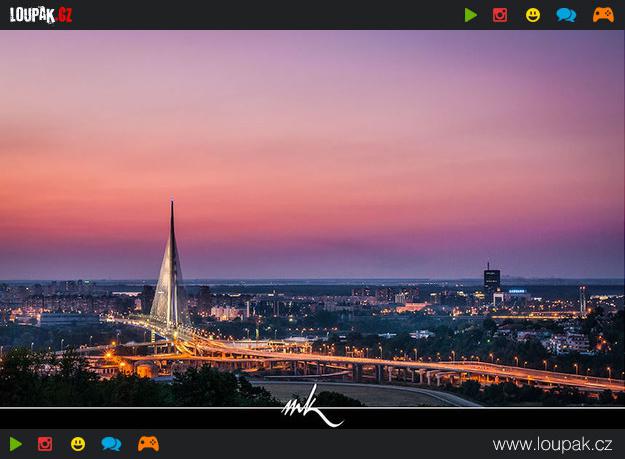Click the bottom green play icon
This screenshot has height=459, width=625.
click(15, 444)
